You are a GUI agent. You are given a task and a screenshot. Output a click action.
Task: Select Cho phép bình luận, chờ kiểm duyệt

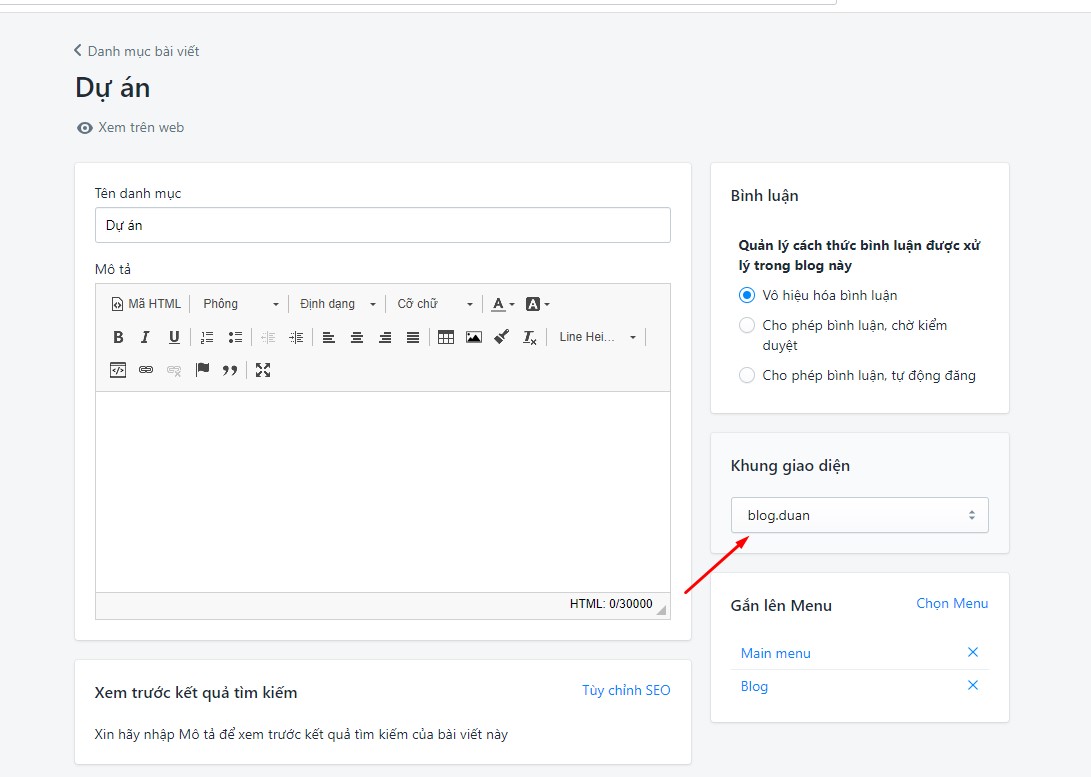747,325
